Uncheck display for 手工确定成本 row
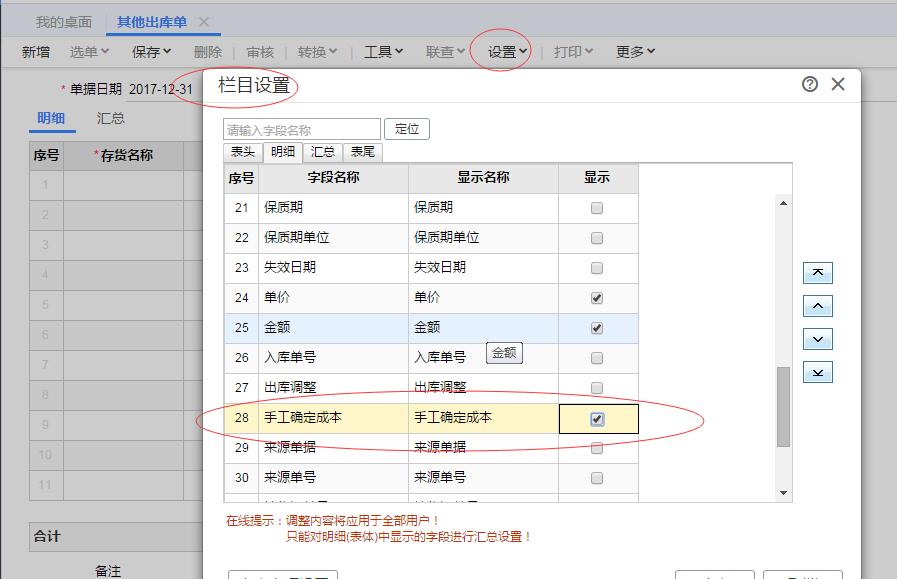 coord(597,419)
